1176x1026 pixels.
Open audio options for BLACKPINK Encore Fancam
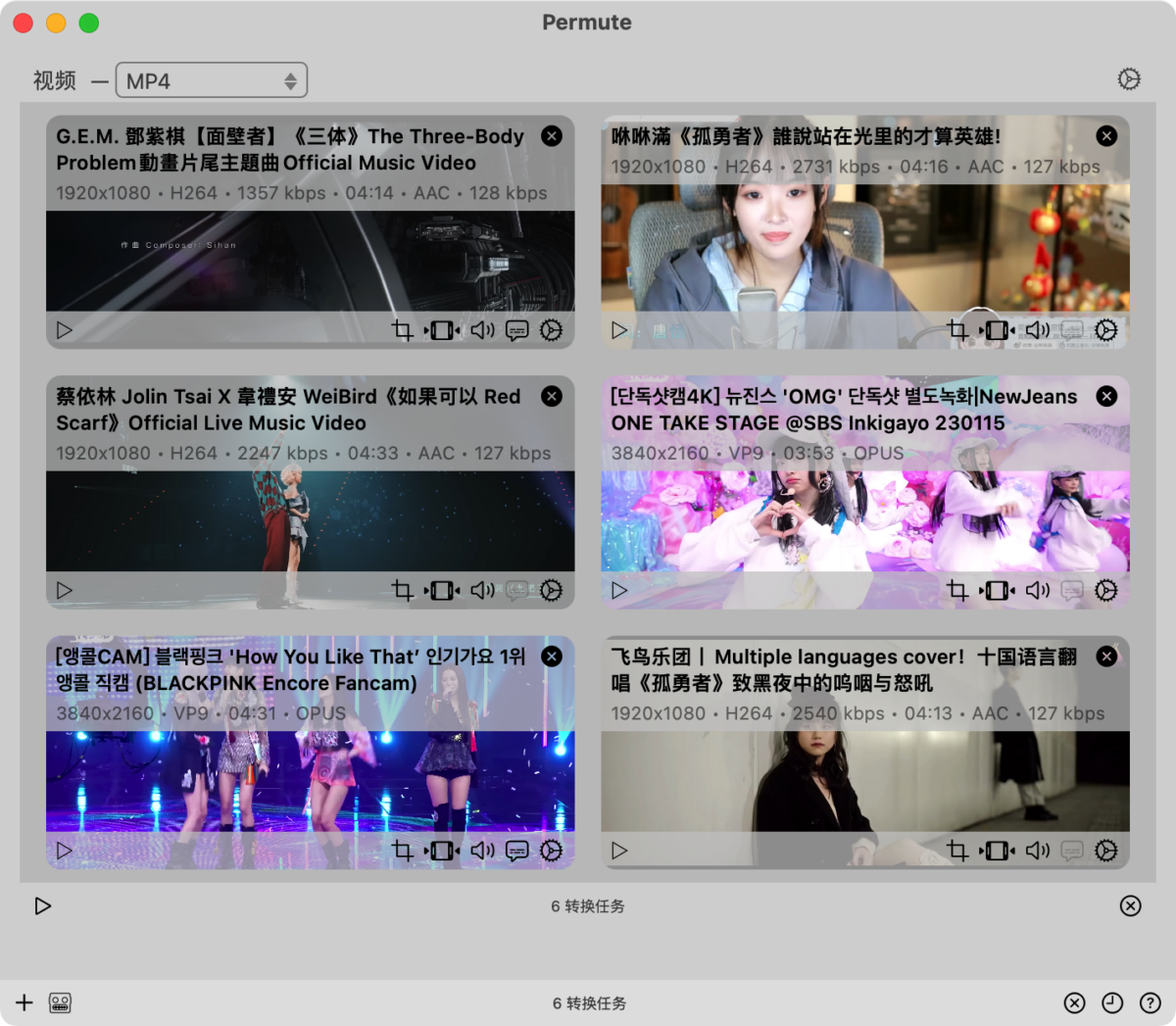click(x=482, y=851)
